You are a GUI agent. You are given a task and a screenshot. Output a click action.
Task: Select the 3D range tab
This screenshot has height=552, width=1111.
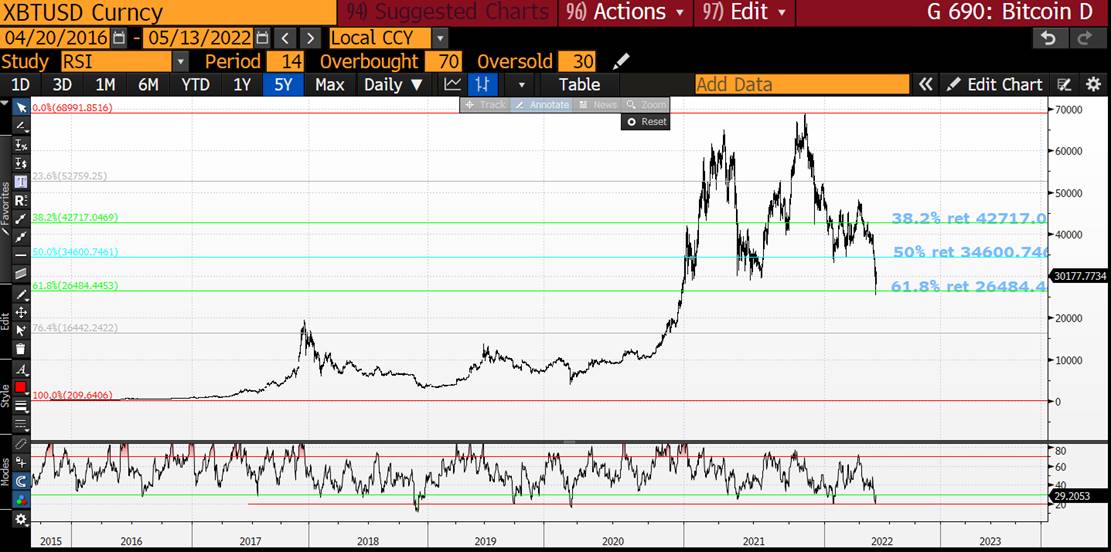coord(62,85)
